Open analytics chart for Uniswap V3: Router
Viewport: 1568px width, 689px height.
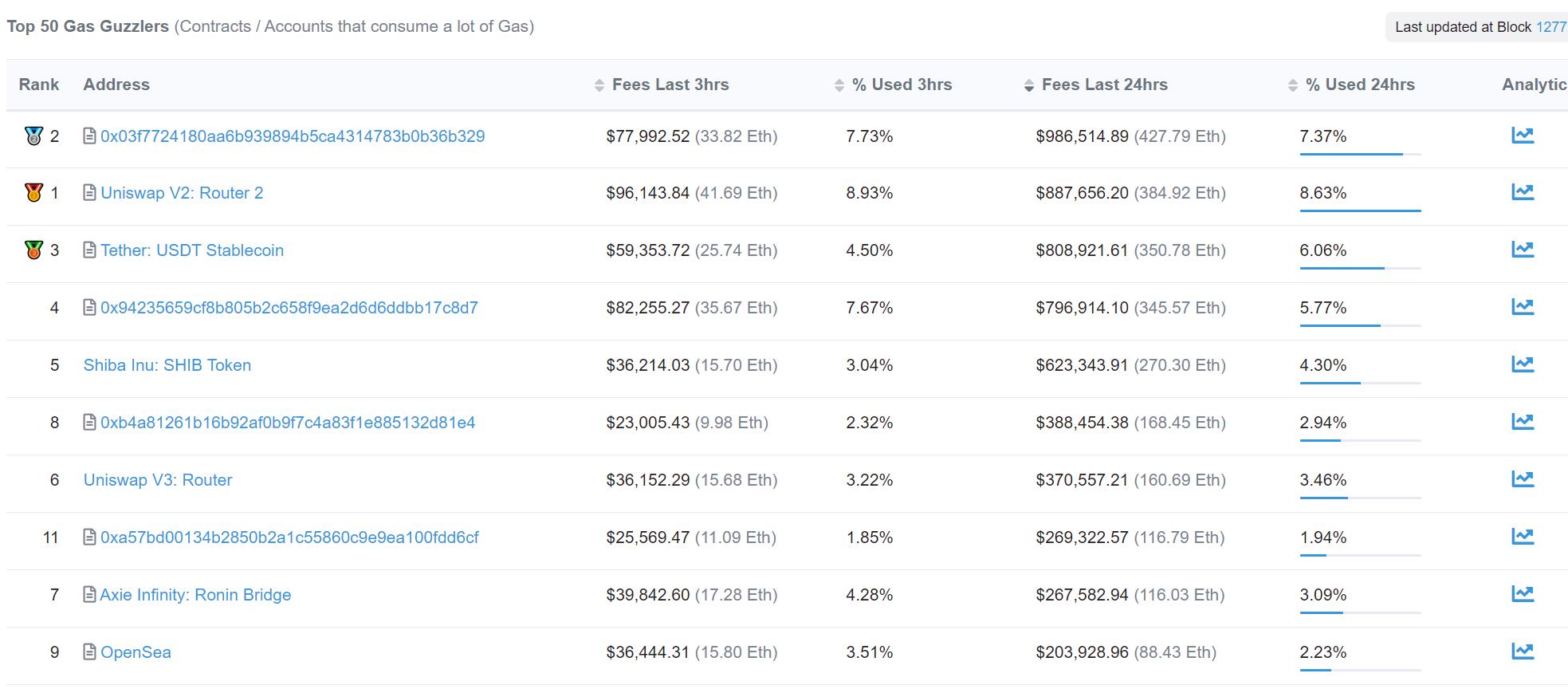click(x=1522, y=479)
